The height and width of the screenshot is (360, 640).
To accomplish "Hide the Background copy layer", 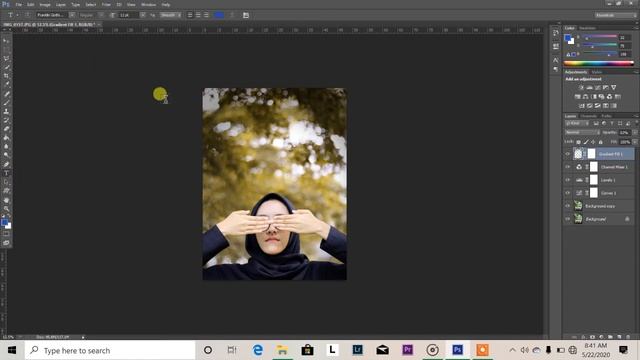I will (x=567, y=206).
